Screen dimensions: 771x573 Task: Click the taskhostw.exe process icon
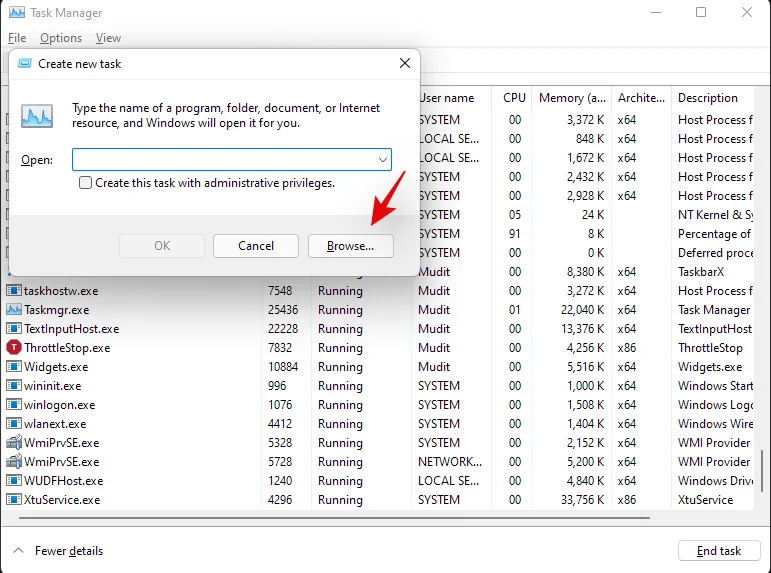[x=14, y=291]
